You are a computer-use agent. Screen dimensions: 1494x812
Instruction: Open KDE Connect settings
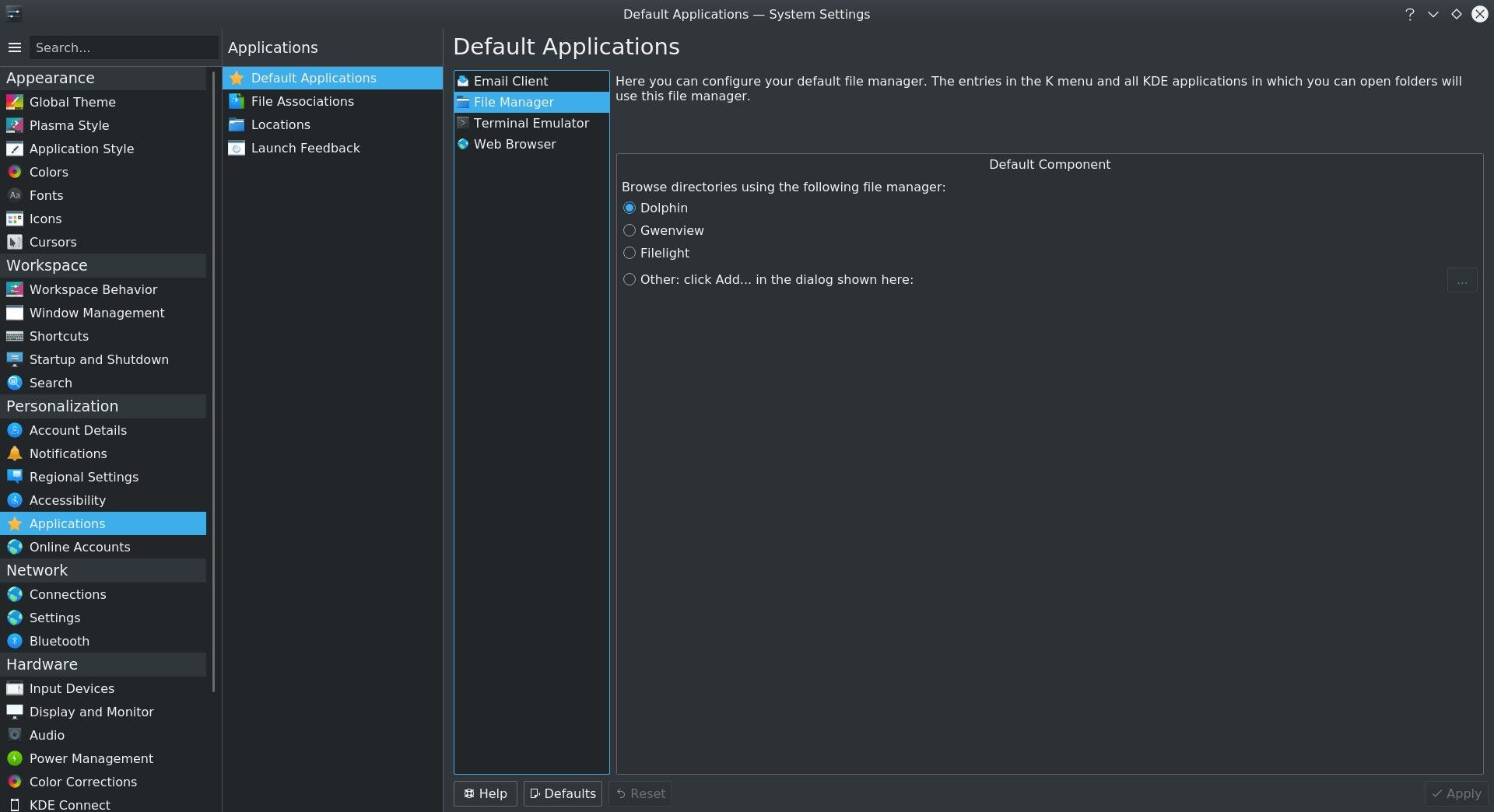coord(103,804)
